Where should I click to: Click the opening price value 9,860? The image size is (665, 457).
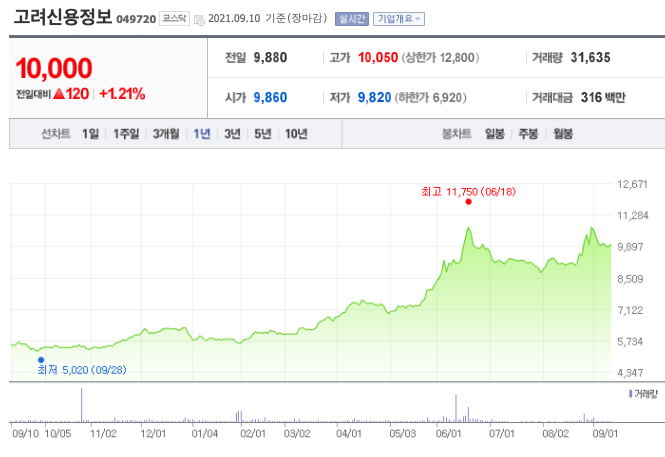(270, 98)
